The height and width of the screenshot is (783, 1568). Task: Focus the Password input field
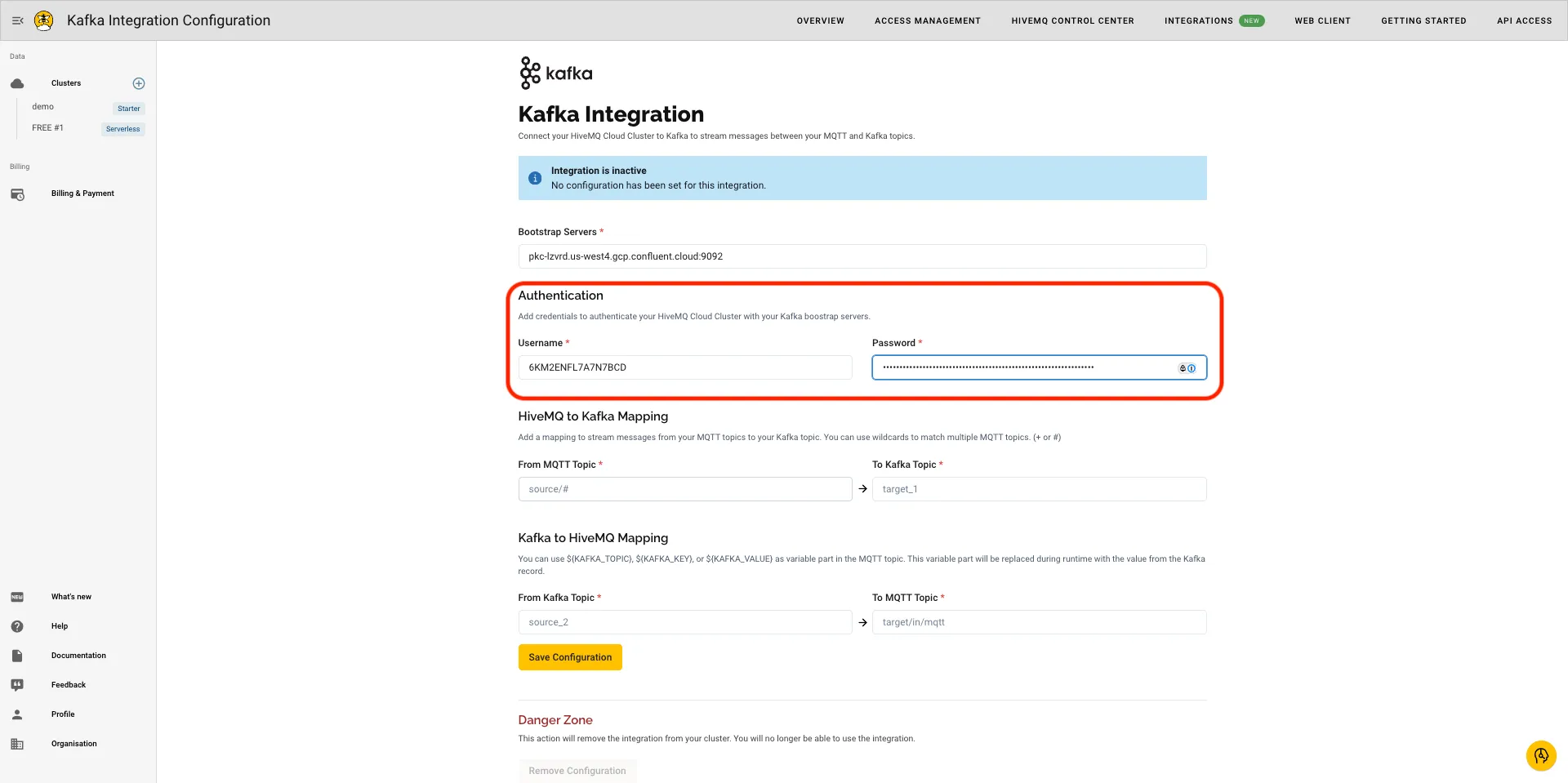(x=1039, y=367)
